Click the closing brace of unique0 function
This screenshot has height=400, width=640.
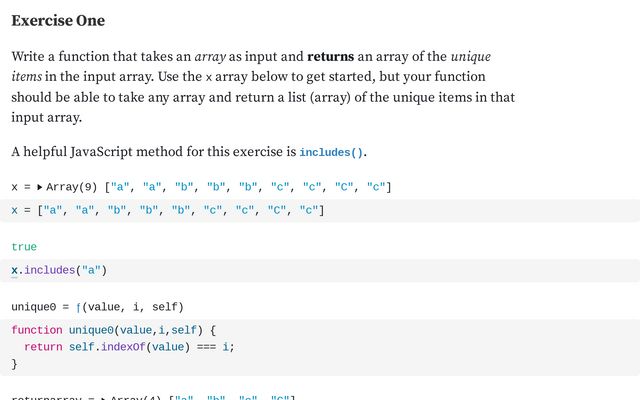(14, 364)
